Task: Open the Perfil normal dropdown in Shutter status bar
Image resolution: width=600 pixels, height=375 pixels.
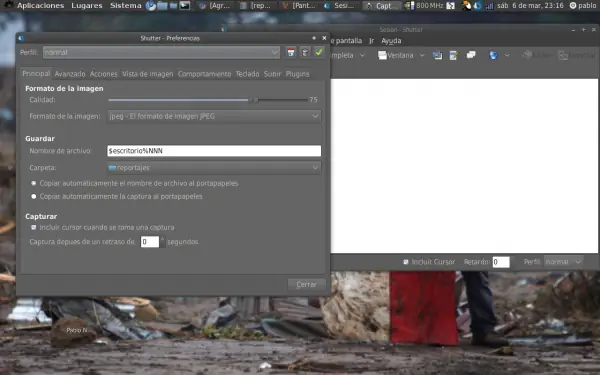Action: pyautogui.click(x=564, y=262)
